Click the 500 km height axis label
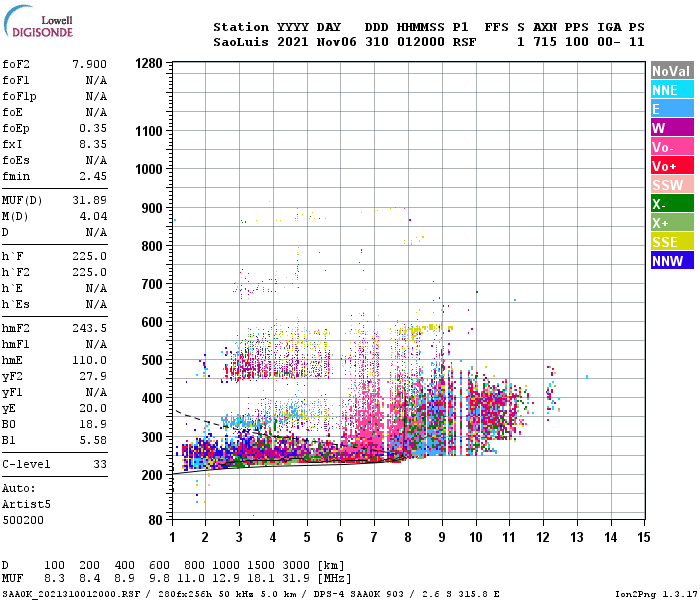The height and width of the screenshot is (600, 700). click(152, 360)
